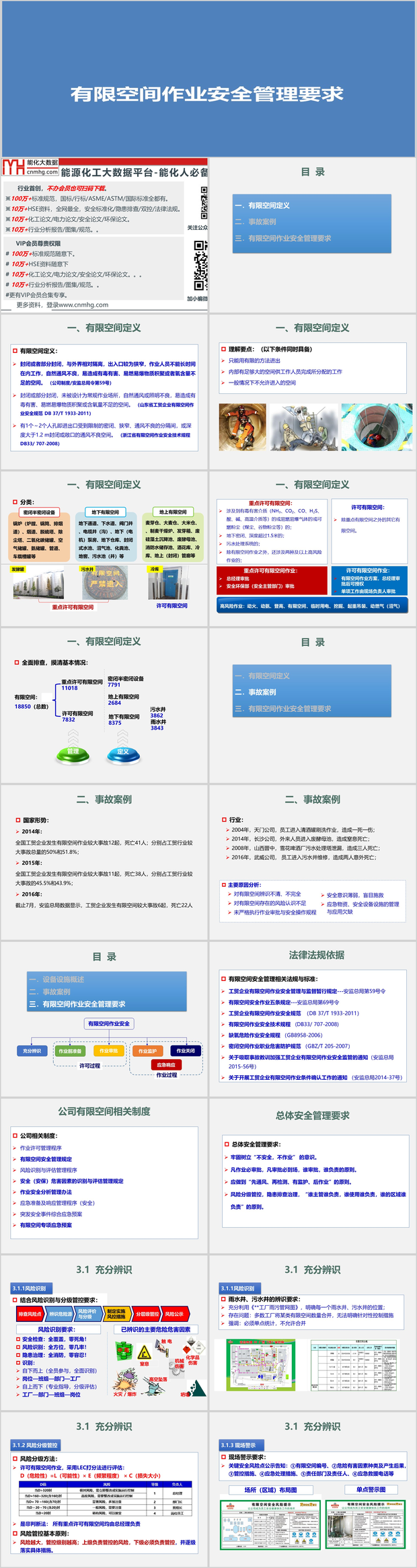The width and height of the screenshot is (417, 1568).
Task: Click the red square bullet beside 公司相关制度：
Action: [15, 1136]
